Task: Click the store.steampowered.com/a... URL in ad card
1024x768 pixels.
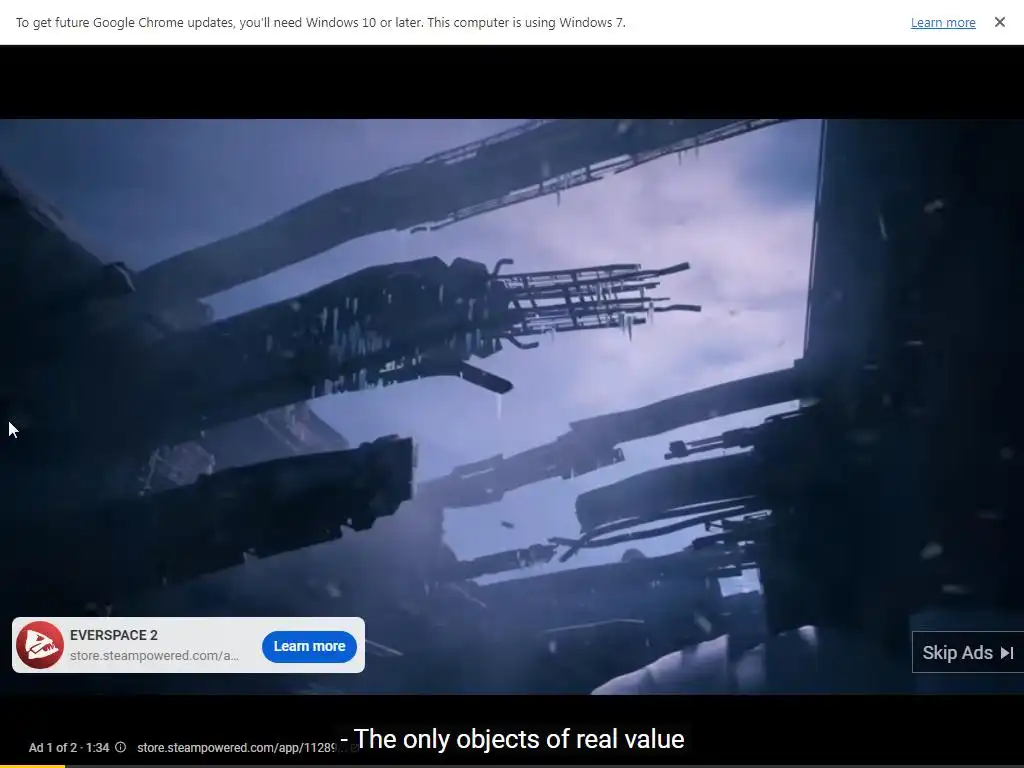Action: (x=154, y=655)
